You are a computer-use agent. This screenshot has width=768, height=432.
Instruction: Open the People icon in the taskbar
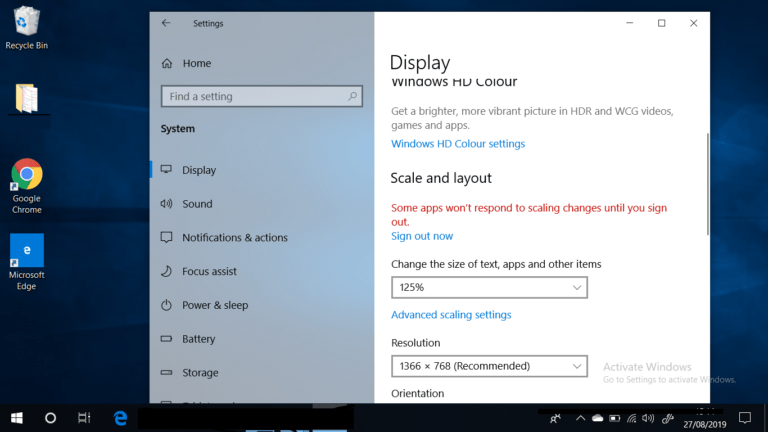click(555, 418)
